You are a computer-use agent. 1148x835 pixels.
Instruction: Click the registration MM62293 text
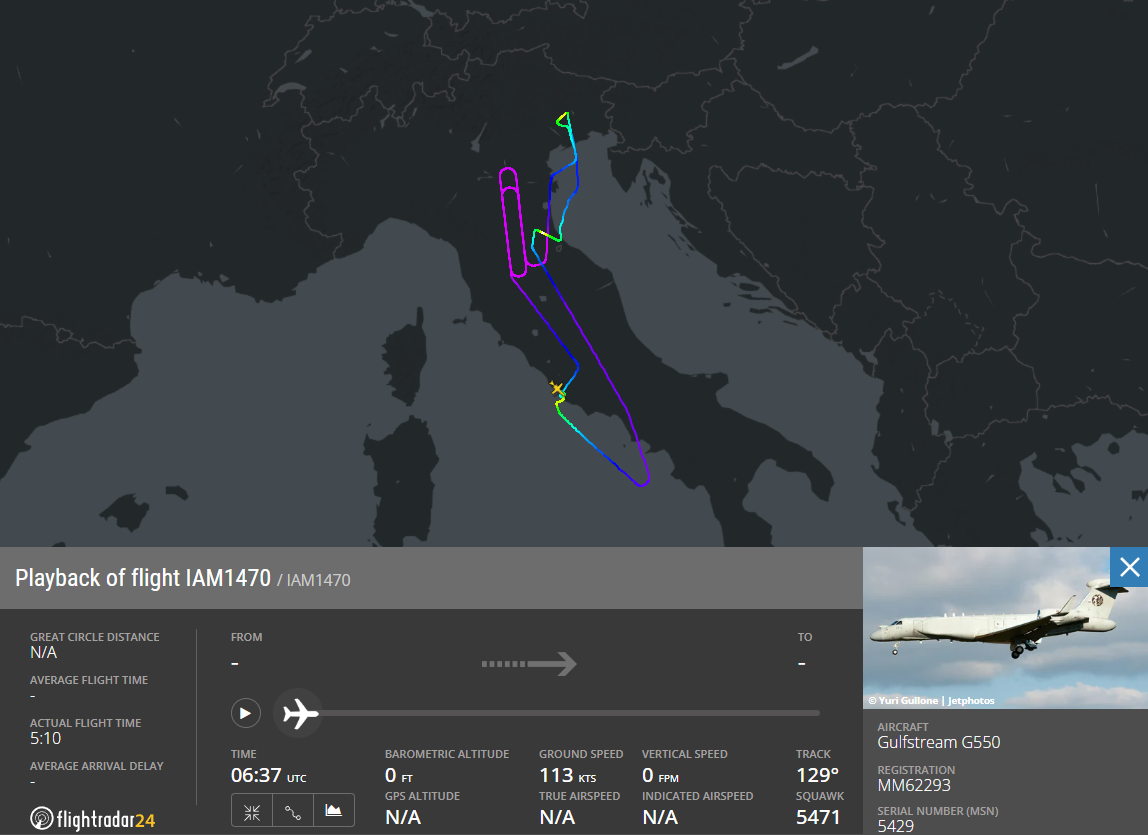914,786
